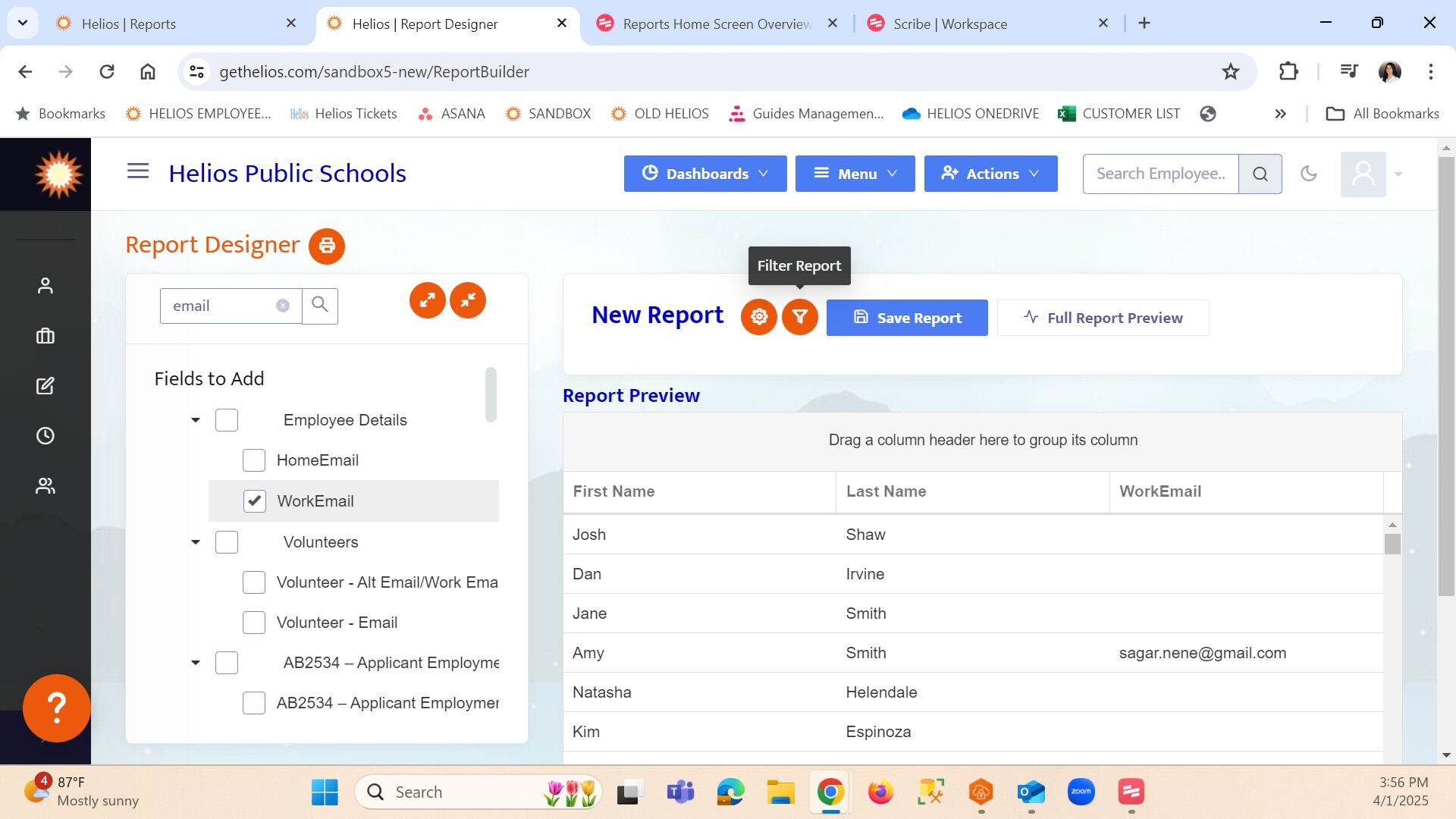Open Full Report Preview
The height and width of the screenshot is (819, 1456).
coord(1103,318)
